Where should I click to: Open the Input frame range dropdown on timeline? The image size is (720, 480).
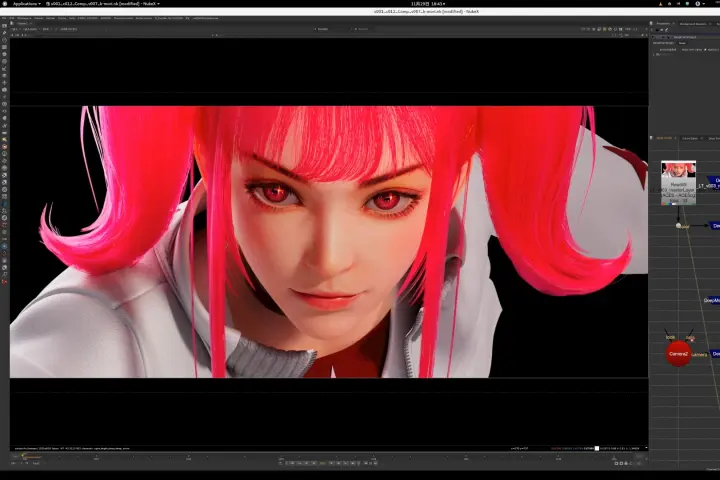36,463
